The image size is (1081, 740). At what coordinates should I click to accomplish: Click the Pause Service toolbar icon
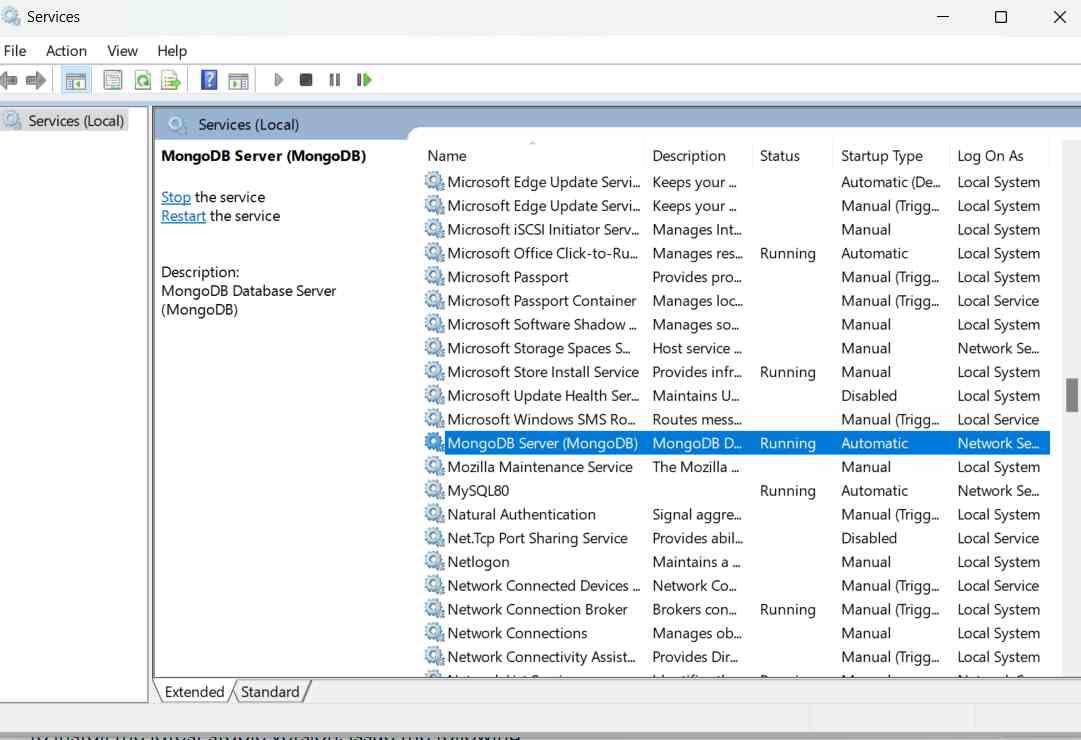click(x=334, y=80)
